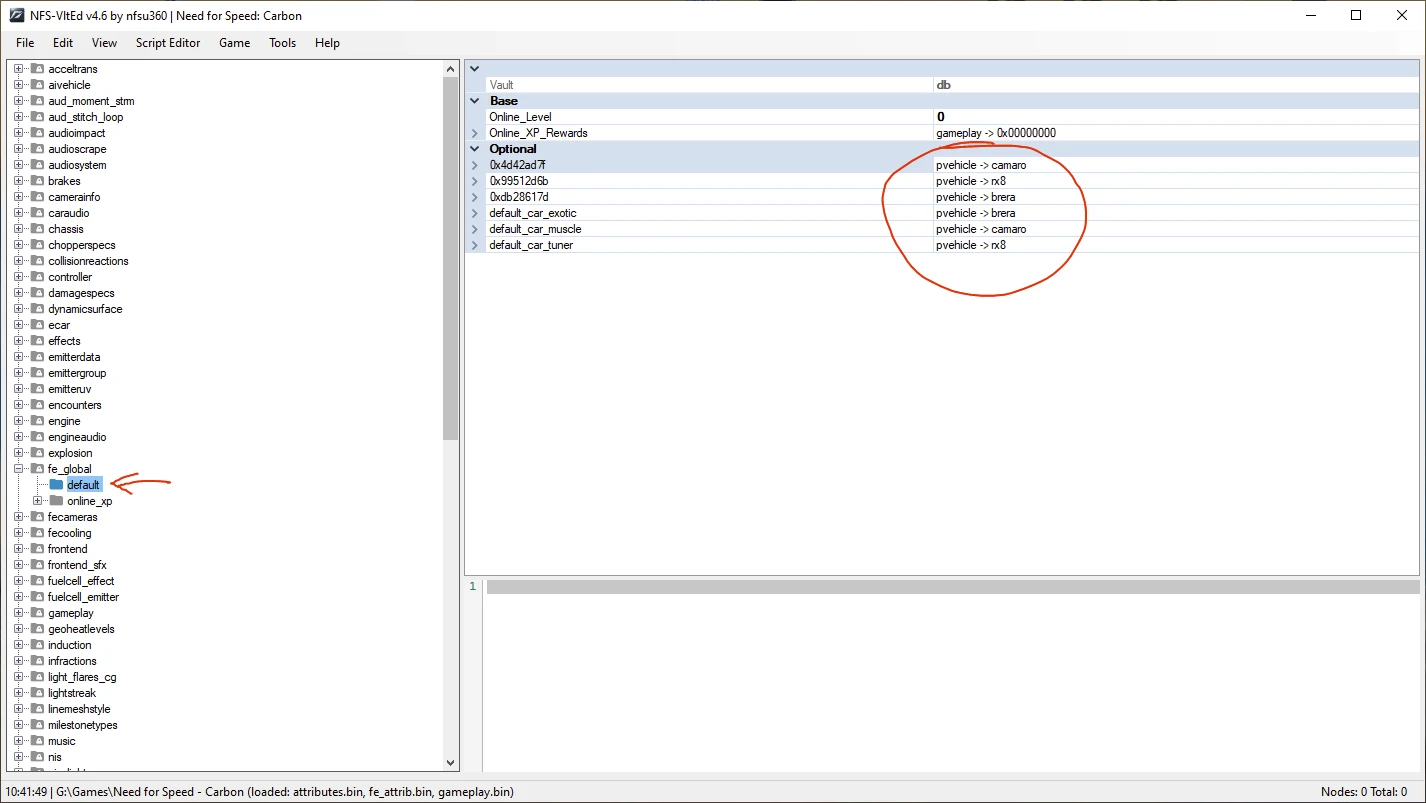Click the explosion locked folder icon
1426x803 pixels.
37,453
